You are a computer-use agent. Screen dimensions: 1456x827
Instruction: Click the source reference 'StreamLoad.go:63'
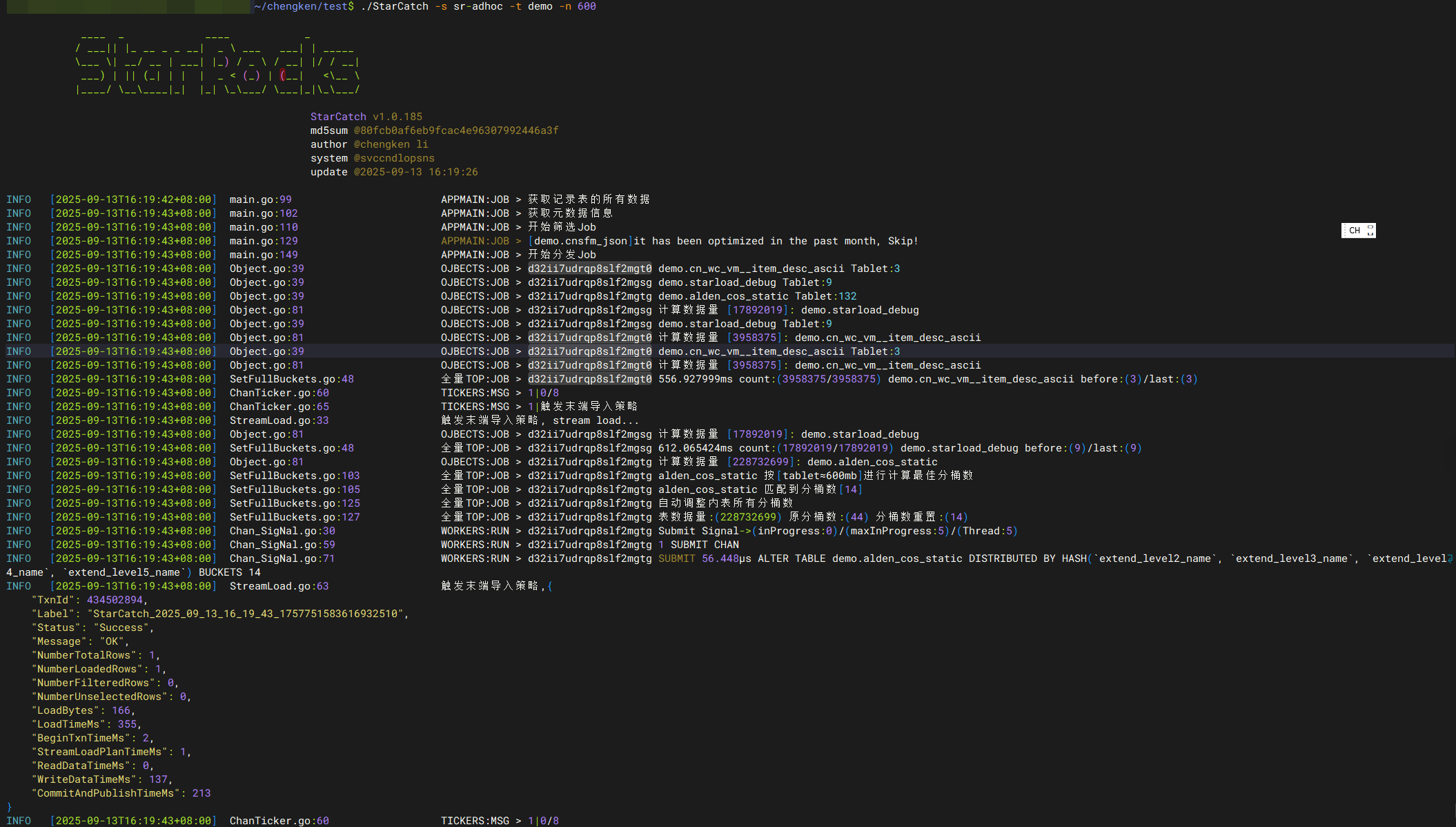click(x=279, y=586)
